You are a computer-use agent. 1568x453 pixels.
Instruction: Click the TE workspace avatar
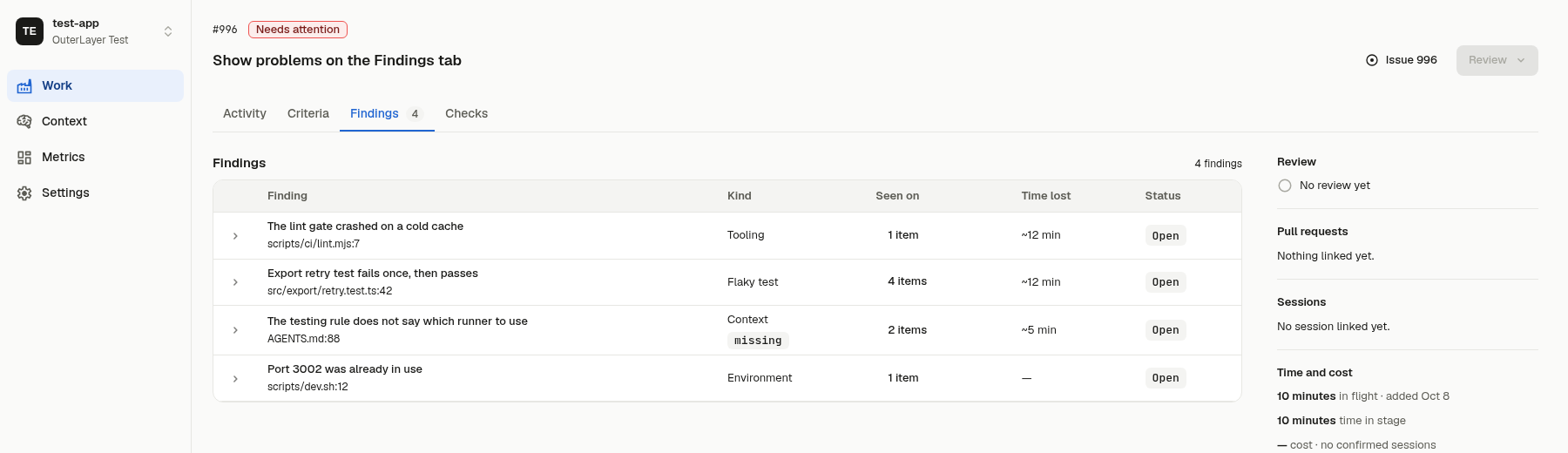click(30, 31)
